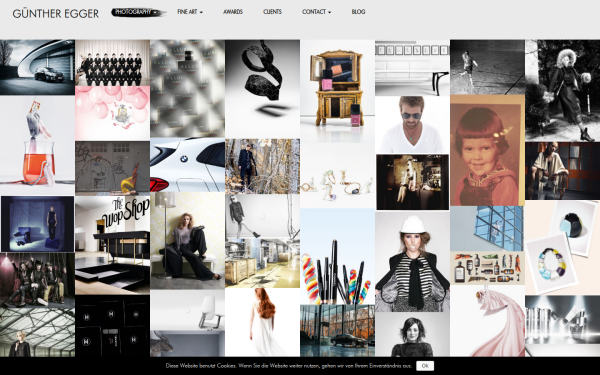Accept cookies with the OK button
600x375 pixels.
click(x=425, y=366)
